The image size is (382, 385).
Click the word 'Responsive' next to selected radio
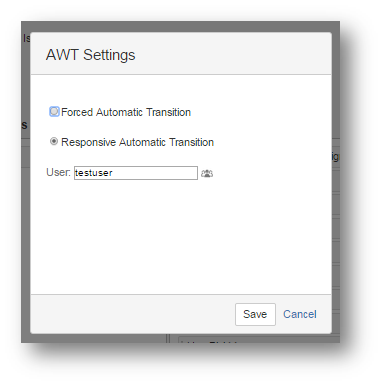tap(88, 142)
